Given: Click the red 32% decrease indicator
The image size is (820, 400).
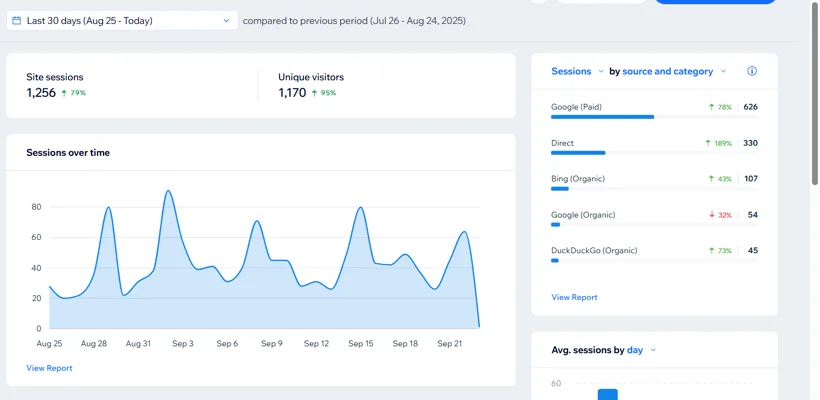Looking at the screenshot, I should [720, 215].
